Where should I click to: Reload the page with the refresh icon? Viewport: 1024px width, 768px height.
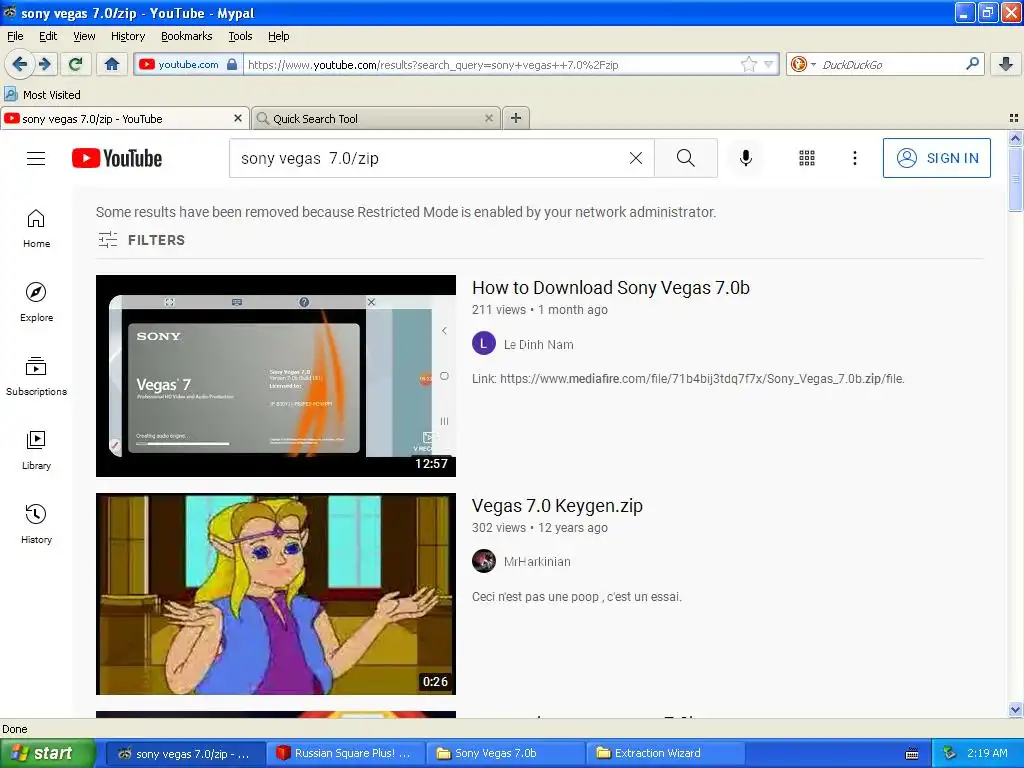point(76,64)
